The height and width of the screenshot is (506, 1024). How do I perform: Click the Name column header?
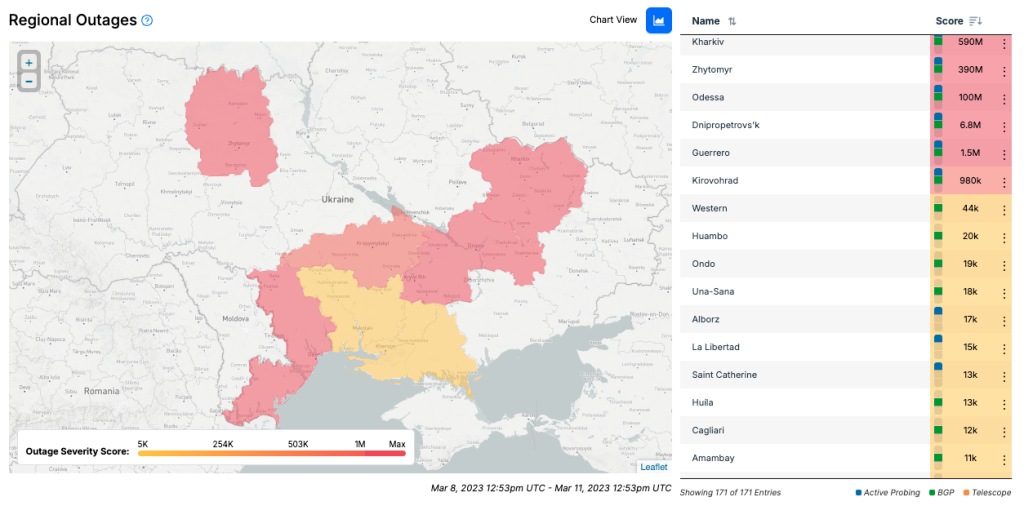pos(706,21)
